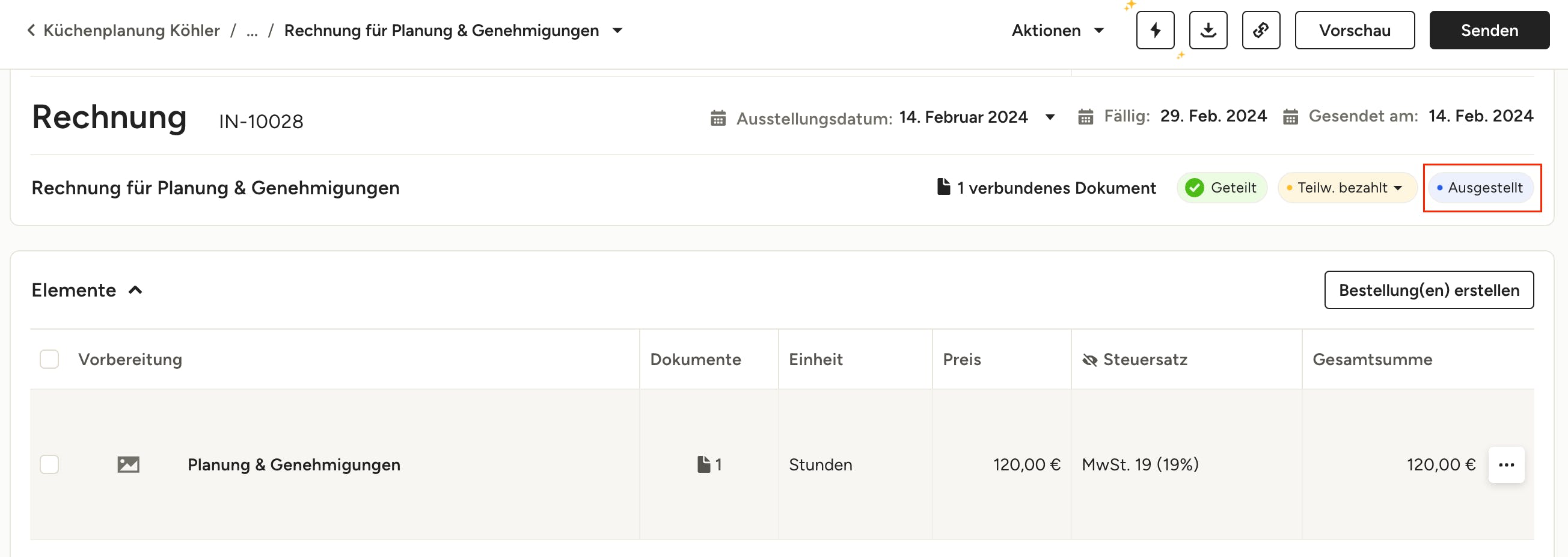Click the hidden-eye icon next to Steuersatz

click(x=1089, y=360)
